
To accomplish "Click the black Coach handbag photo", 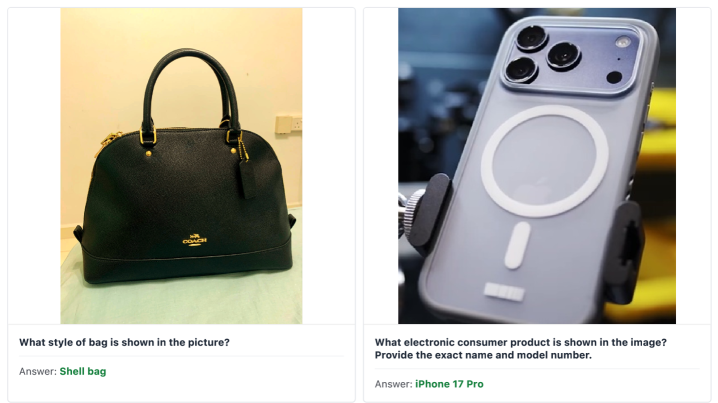I will pyautogui.click(x=181, y=166).
